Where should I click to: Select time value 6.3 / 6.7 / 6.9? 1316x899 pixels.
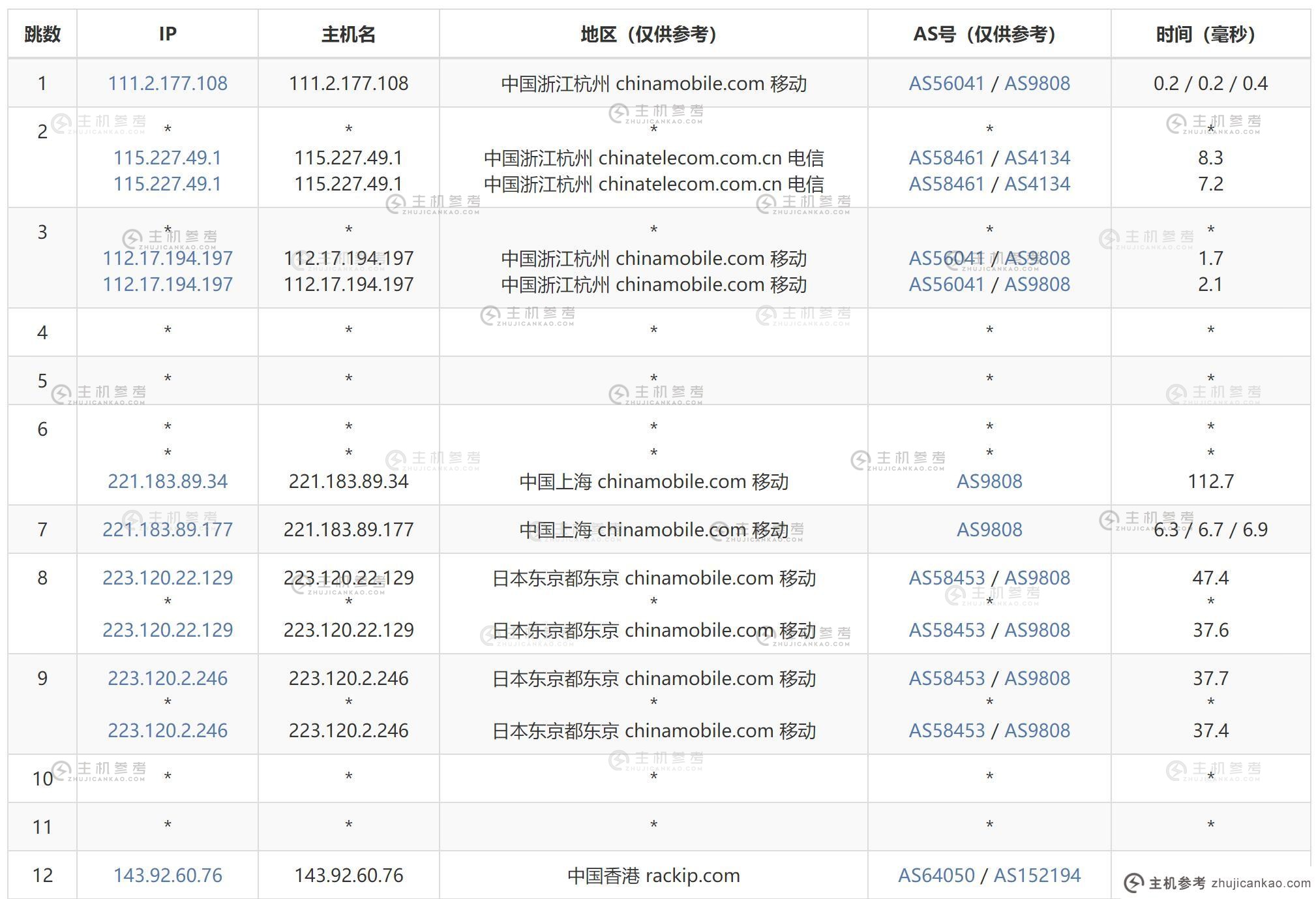(1210, 530)
